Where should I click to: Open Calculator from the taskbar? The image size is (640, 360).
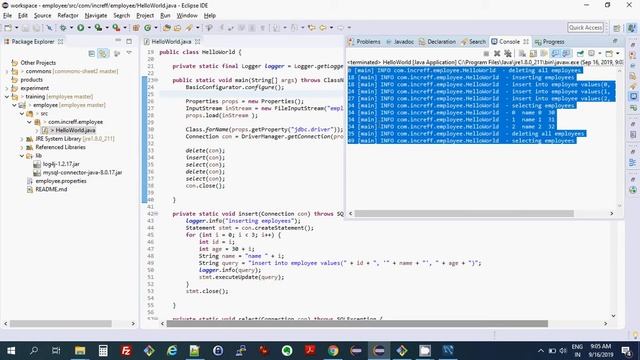point(103,351)
